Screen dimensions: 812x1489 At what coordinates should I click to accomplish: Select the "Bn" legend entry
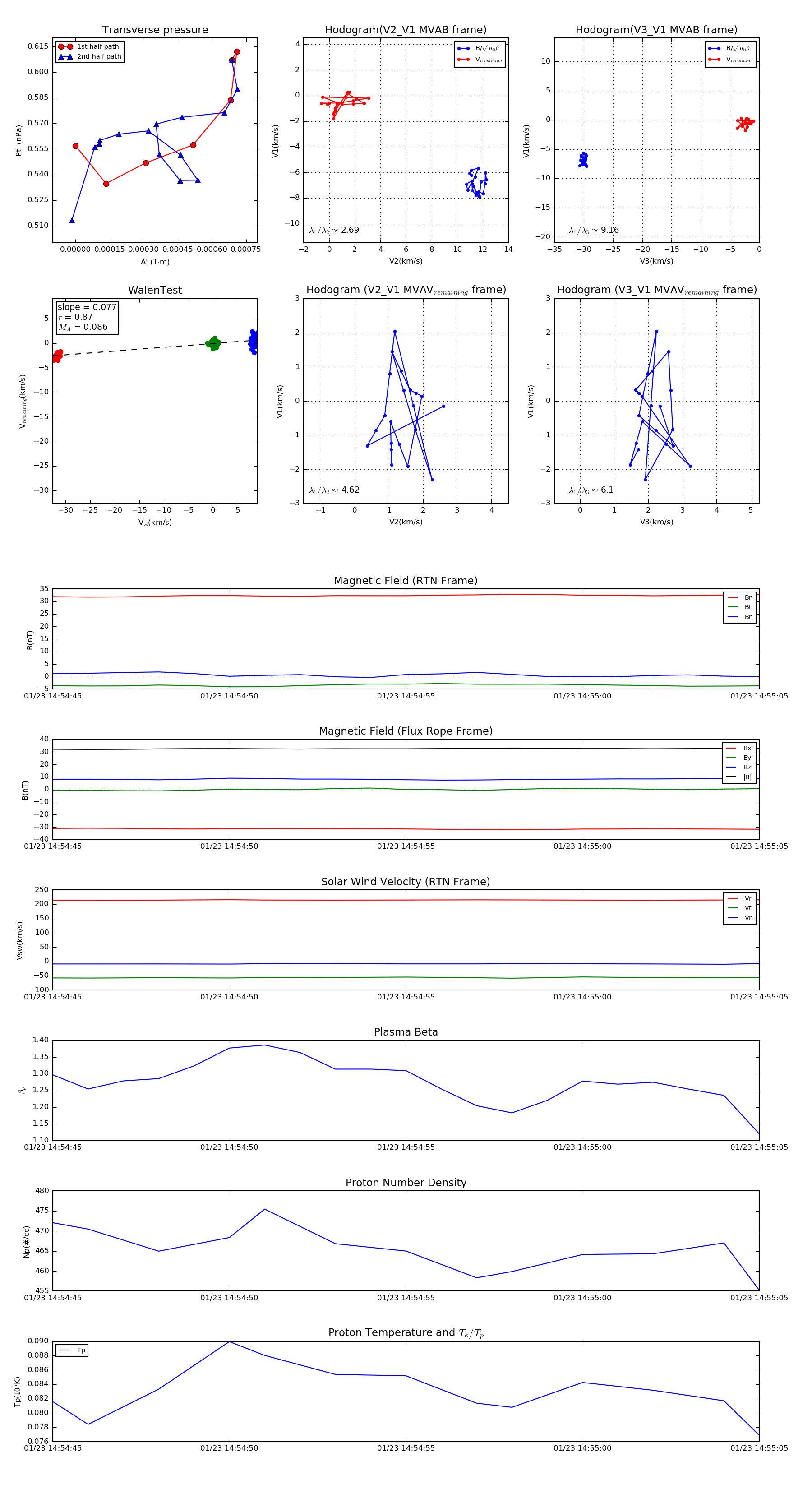point(740,617)
